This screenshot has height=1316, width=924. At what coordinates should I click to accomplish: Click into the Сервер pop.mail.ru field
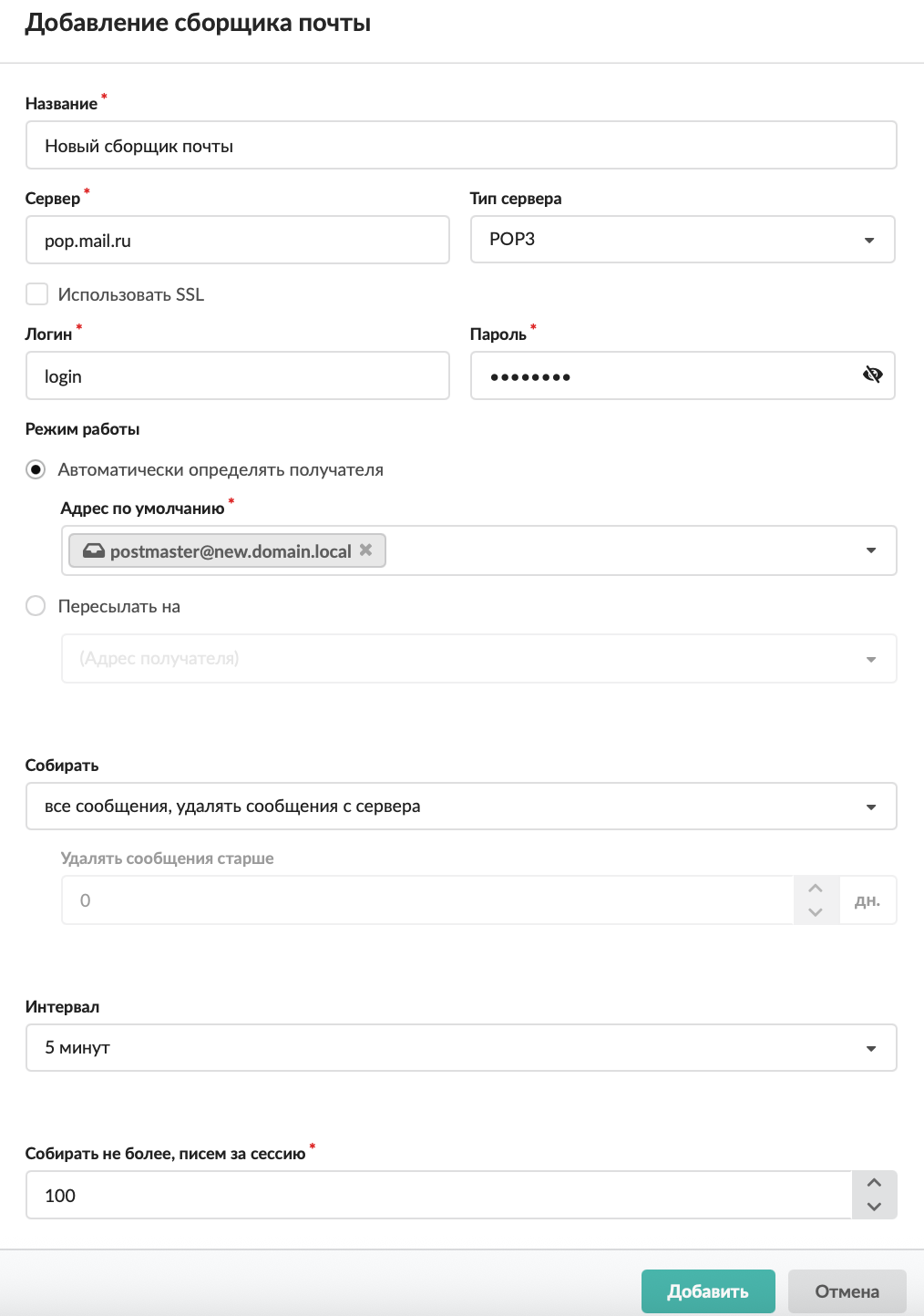click(238, 241)
